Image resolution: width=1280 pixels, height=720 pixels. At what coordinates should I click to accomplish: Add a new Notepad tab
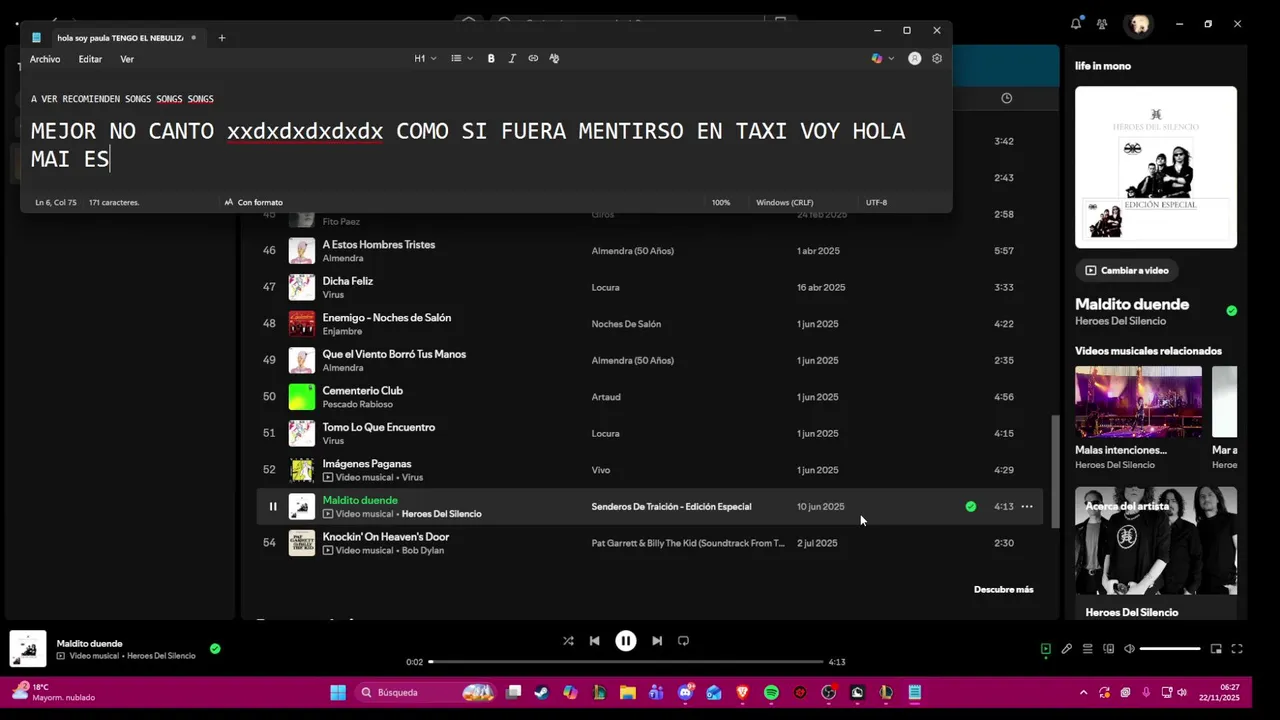(222, 38)
